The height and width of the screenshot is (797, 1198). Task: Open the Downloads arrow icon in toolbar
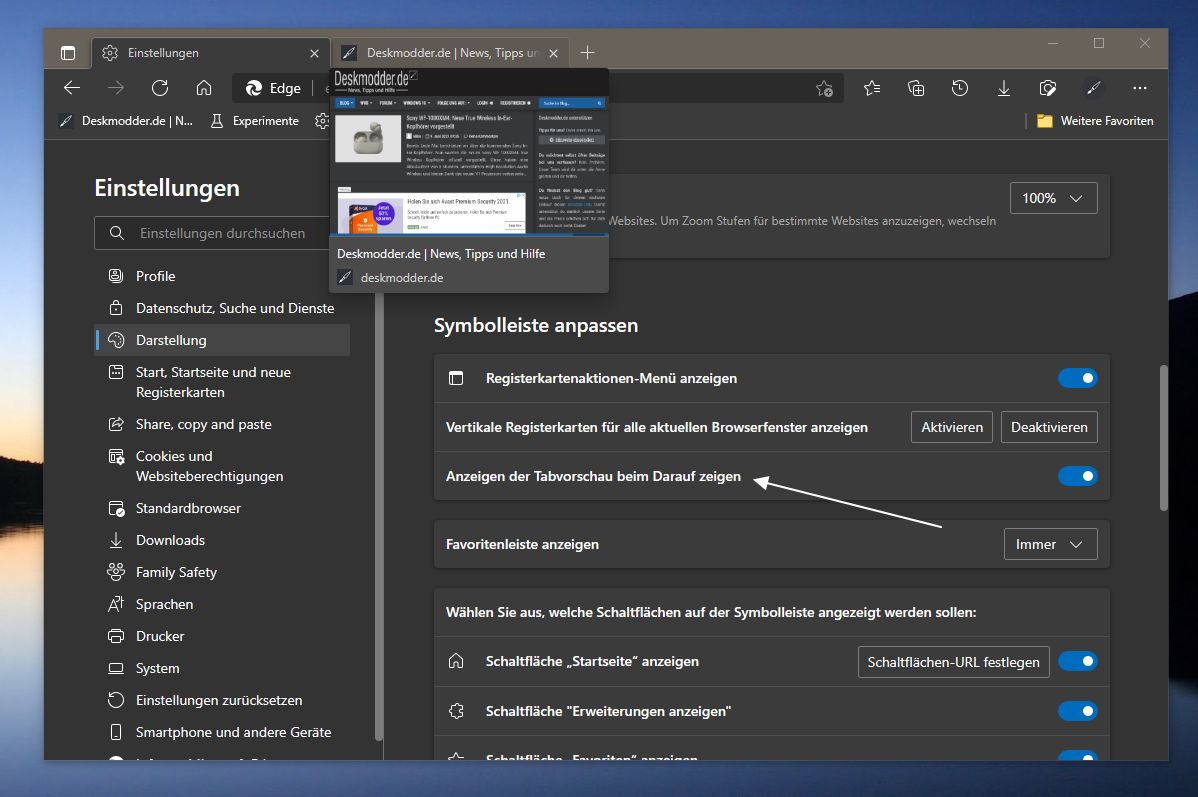1004,89
